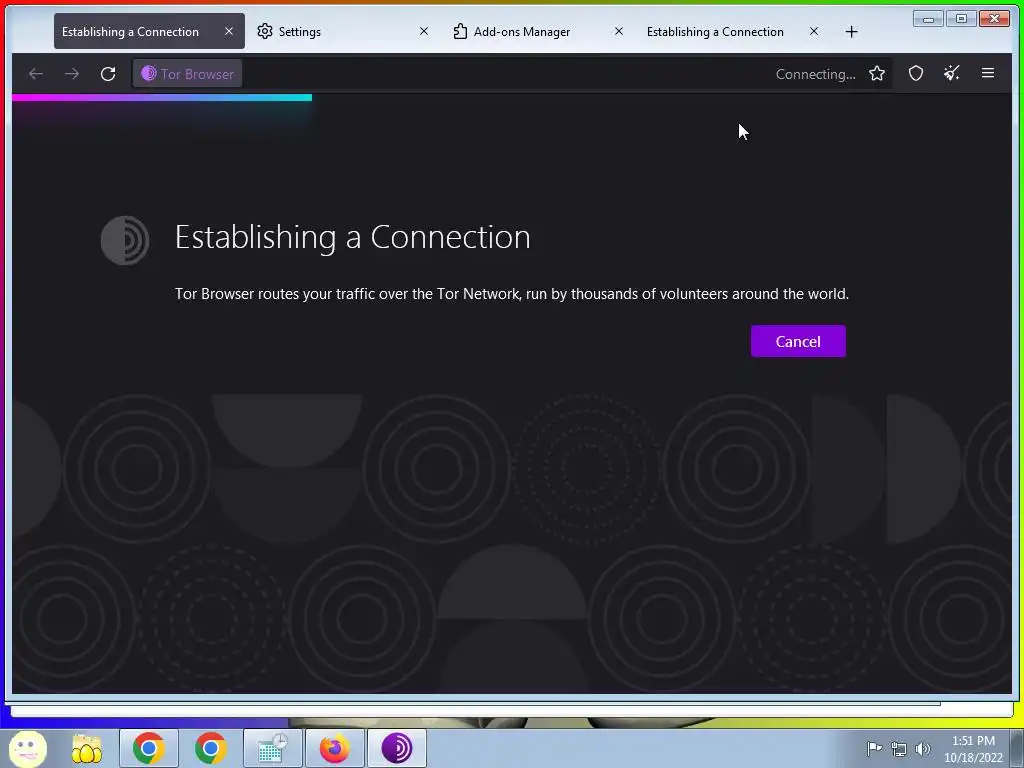Cancel the Tor connection attempt
This screenshot has height=768, width=1024.
coord(798,342)
